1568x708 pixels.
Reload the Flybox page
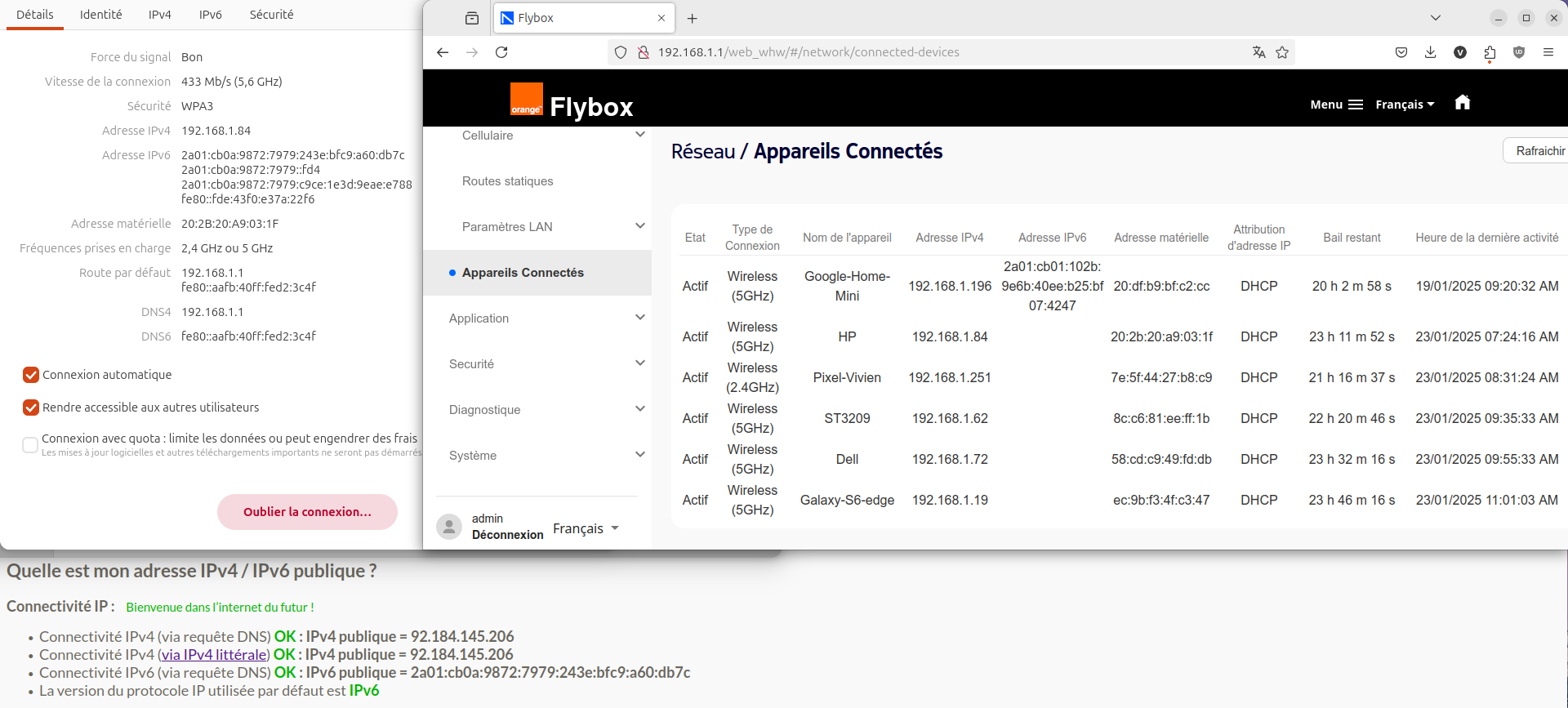pyautogui.click(x=501, y=52)
